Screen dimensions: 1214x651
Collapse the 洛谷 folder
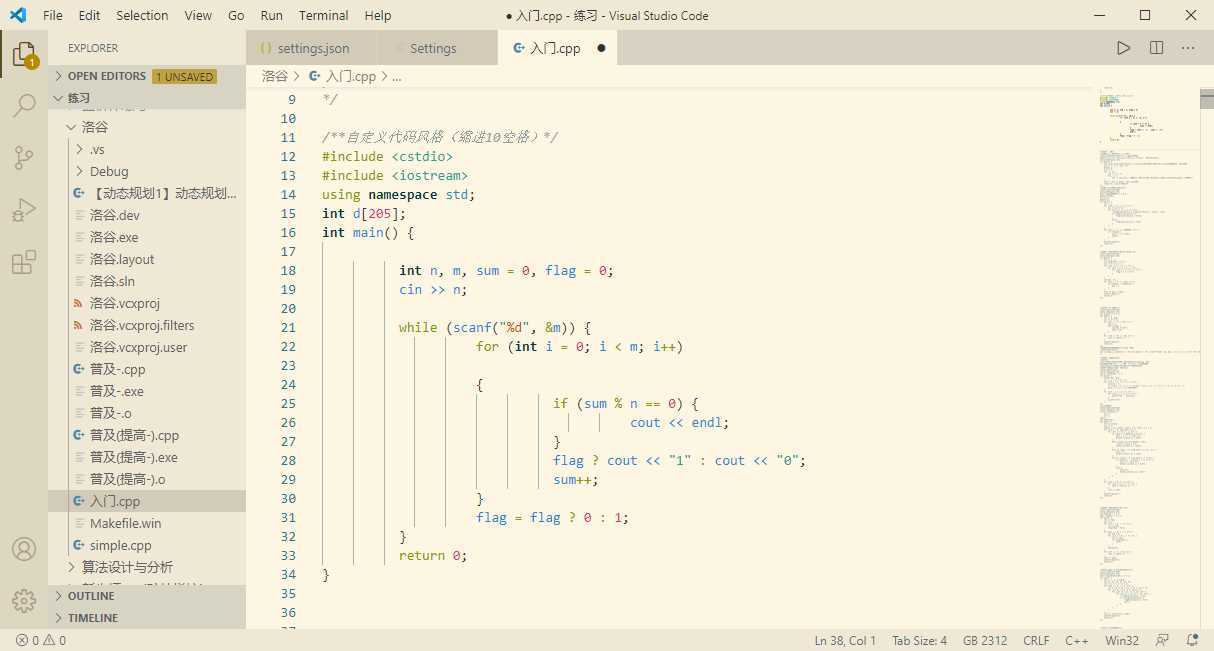coord(147,127)
